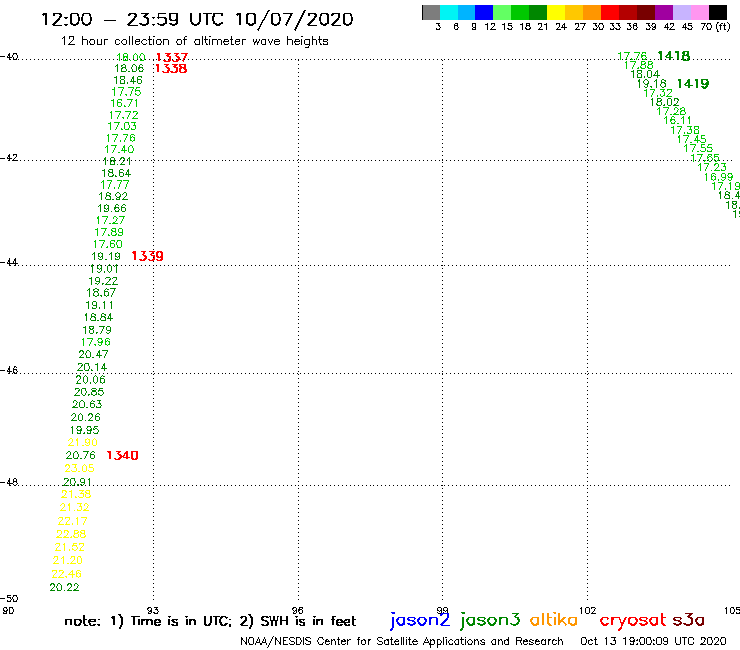Click the 17.03 wave height reading

click(x=122, y=127)
